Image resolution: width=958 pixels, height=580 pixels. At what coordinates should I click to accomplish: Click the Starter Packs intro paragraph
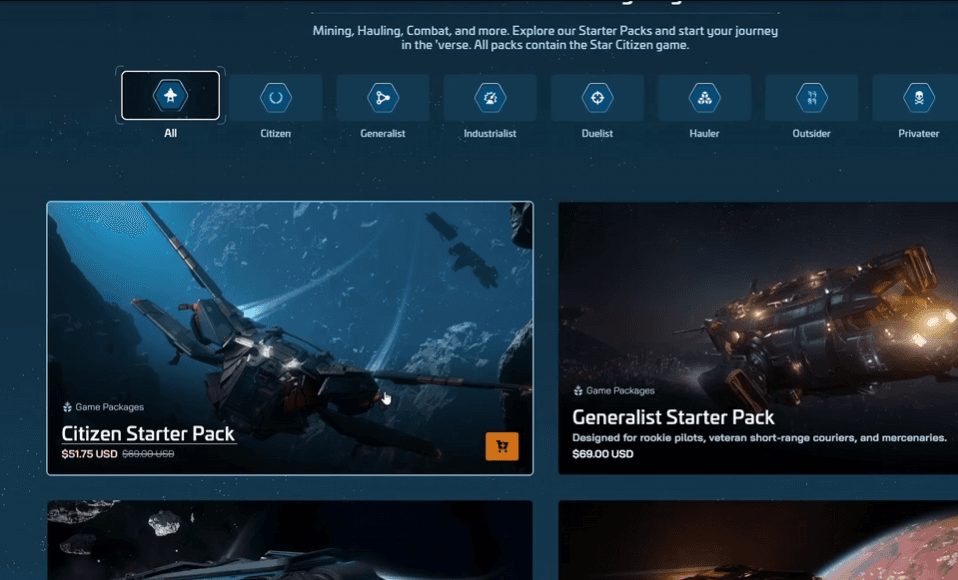tap(545, 38)
